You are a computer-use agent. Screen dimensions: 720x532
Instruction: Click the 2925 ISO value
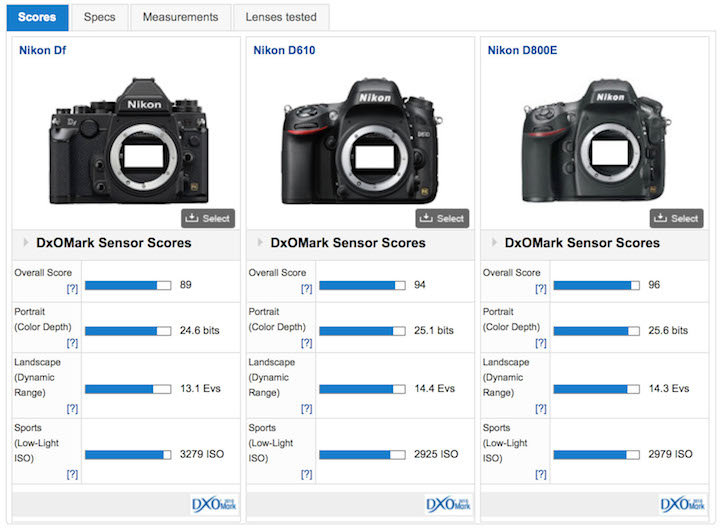[436, 454]
